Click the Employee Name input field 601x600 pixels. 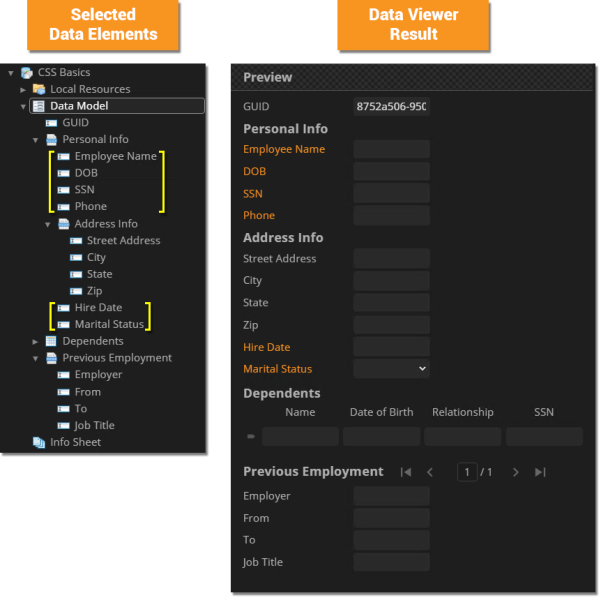(391, 149)
